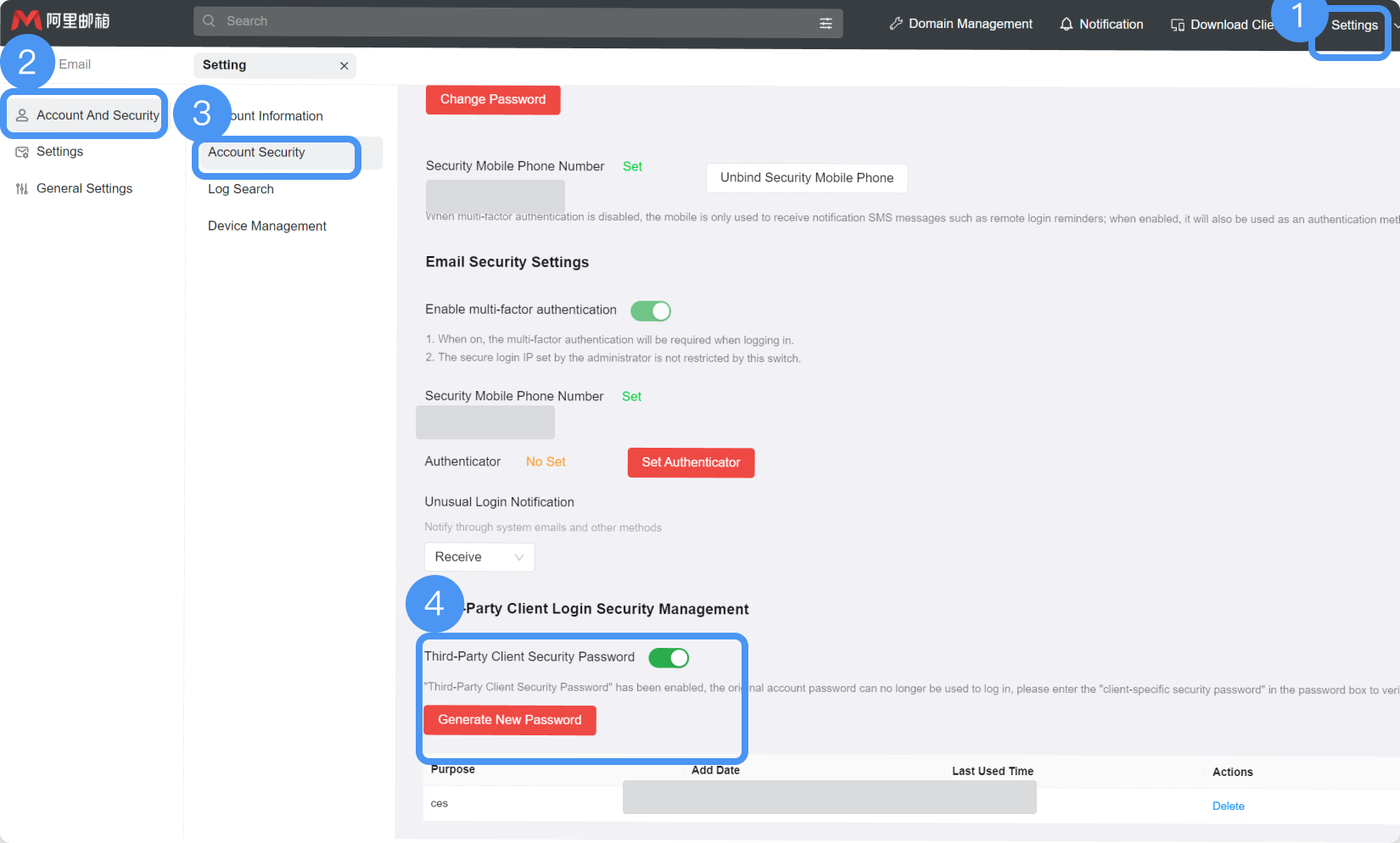Viewport: 1400px width, 843px height.
Task: Close the Setting tab
Action: 344,66
